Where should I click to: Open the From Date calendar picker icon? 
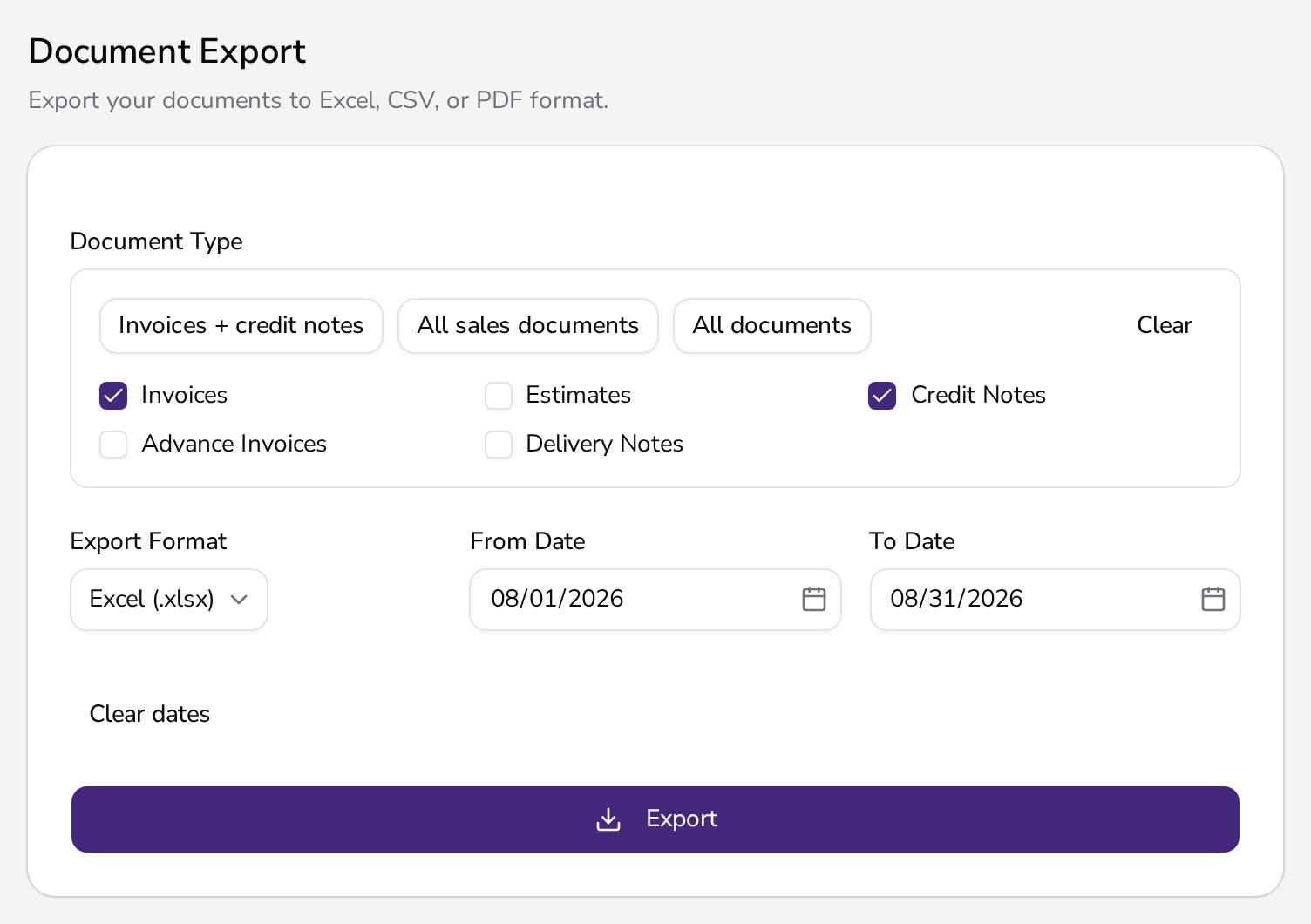click(x=813, y=599)
